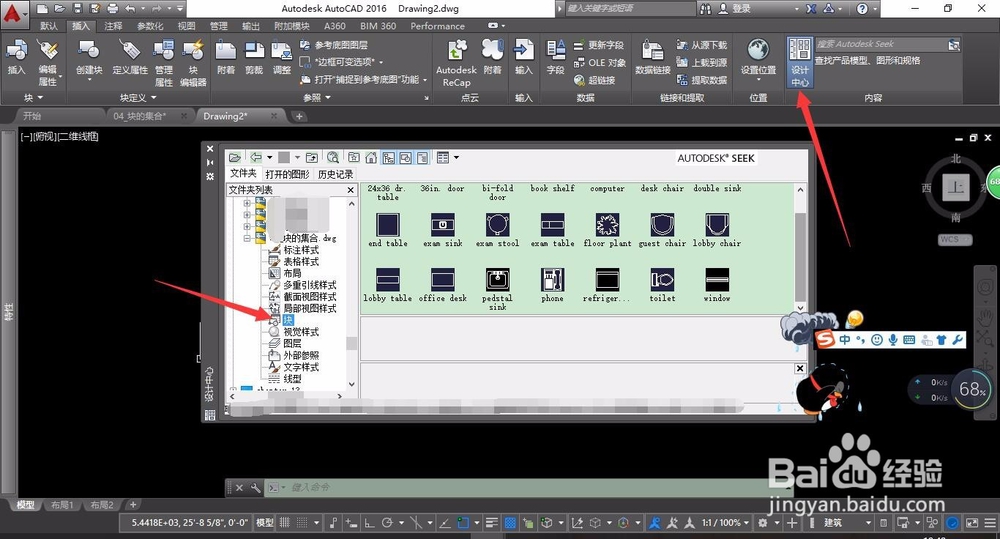The width and height of the screenshot is (1000, 539).
Task: Open the Block Editor (块编辑器) tool
Action: pyautogui.click(x=193, y=63)
